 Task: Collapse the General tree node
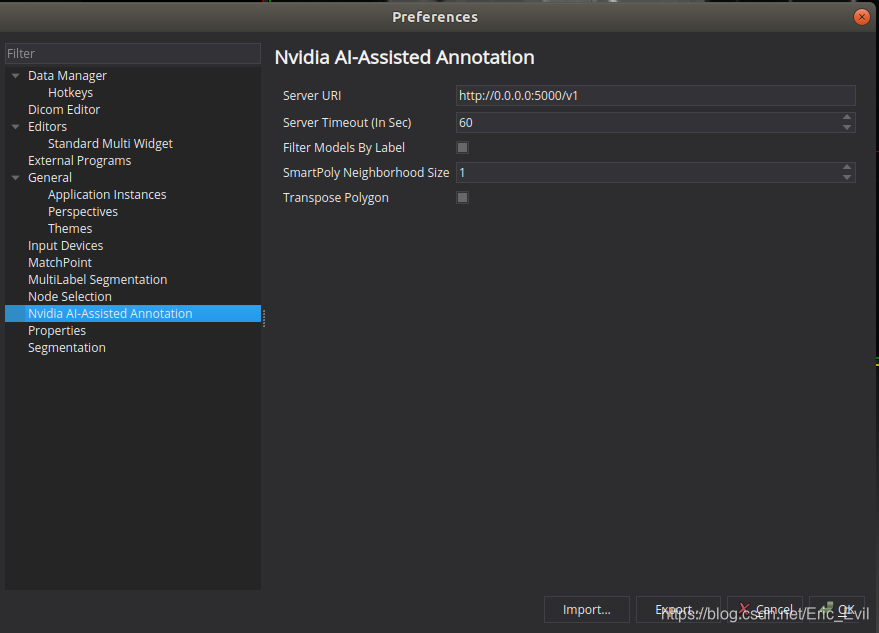[x=16, y=178]
